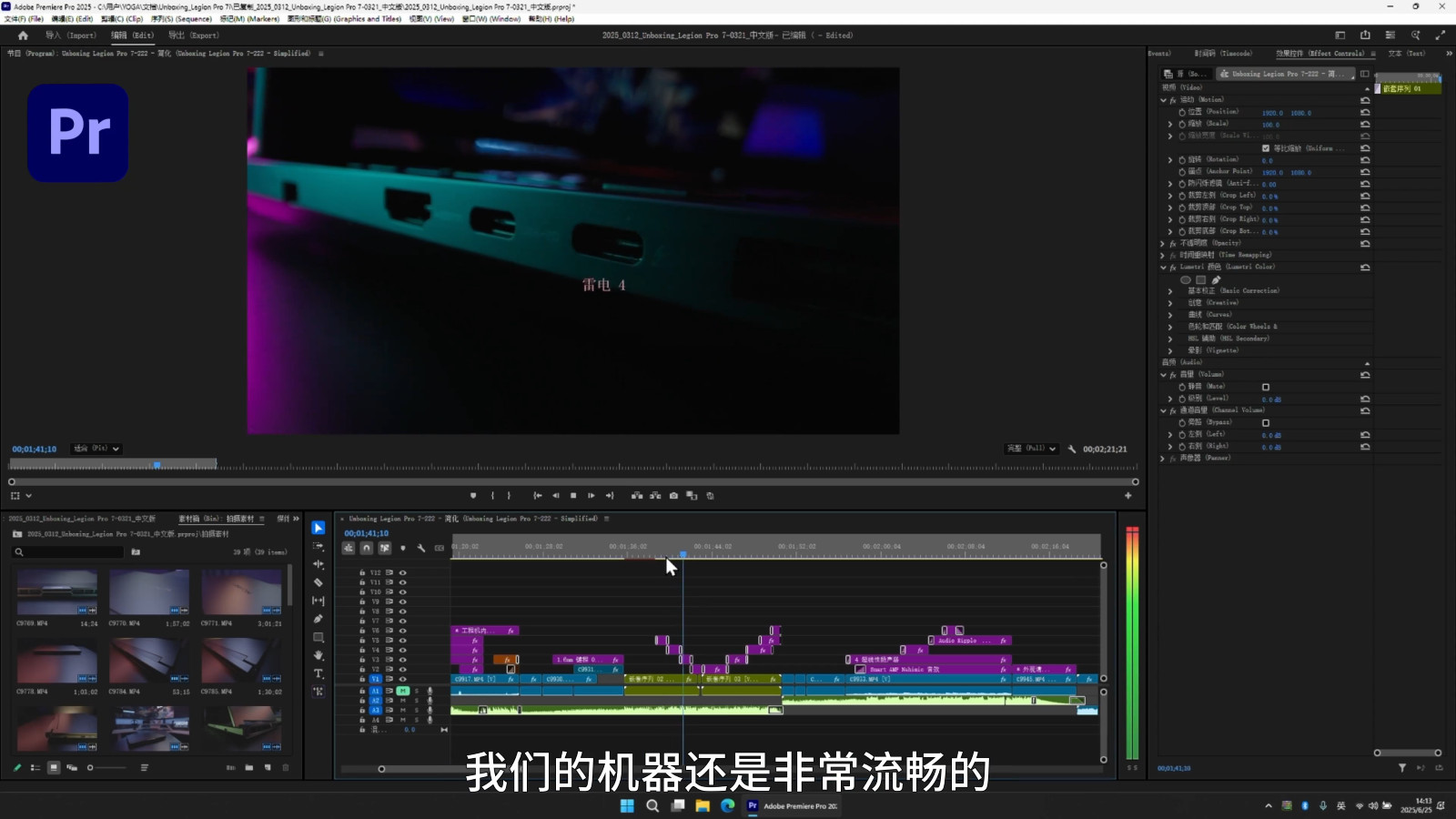Unmute audio track A1
The width and height of the screenshot is (1456, 819).
pos(402,691)
